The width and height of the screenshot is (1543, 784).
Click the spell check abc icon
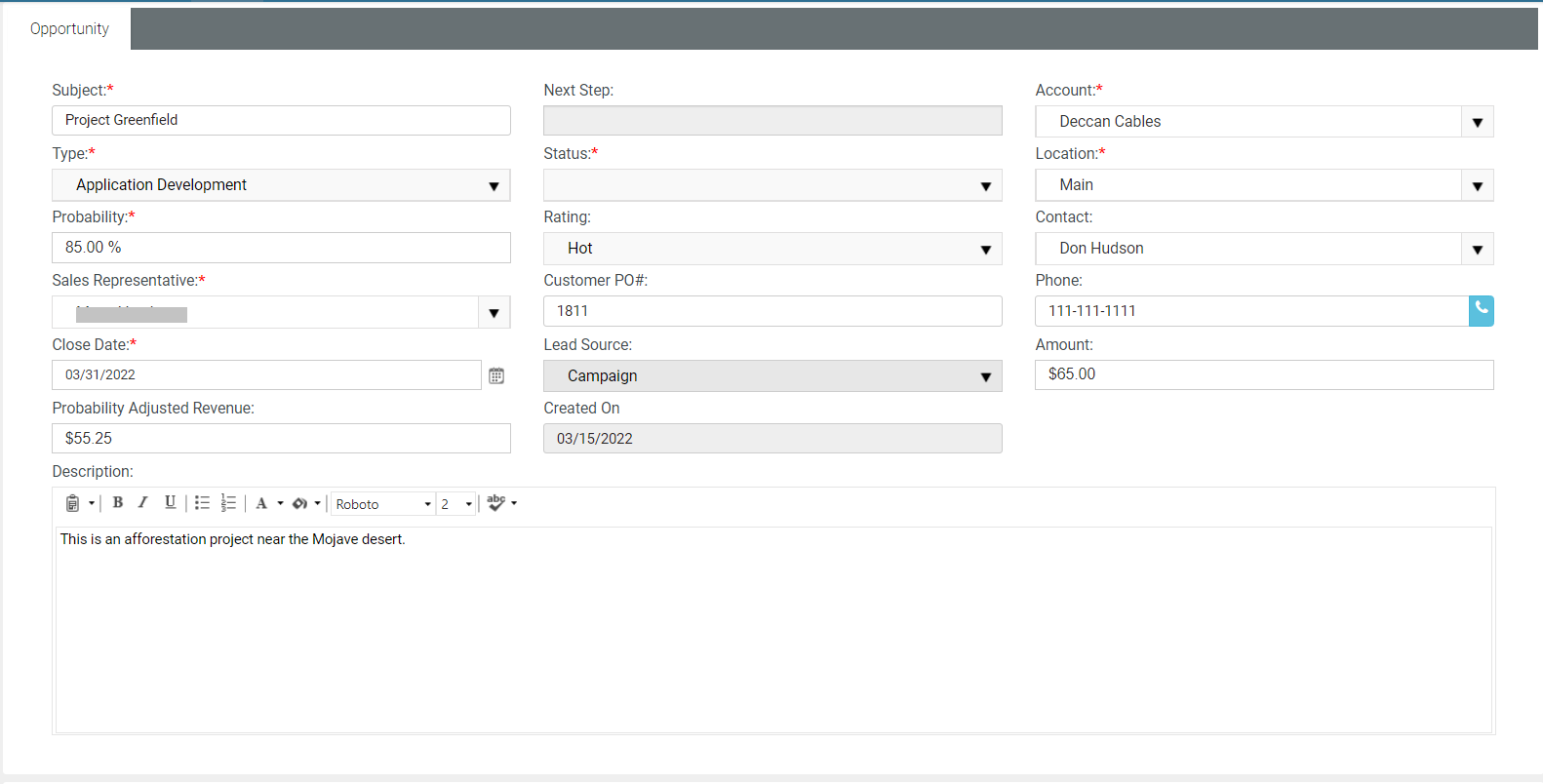(496, 502)
